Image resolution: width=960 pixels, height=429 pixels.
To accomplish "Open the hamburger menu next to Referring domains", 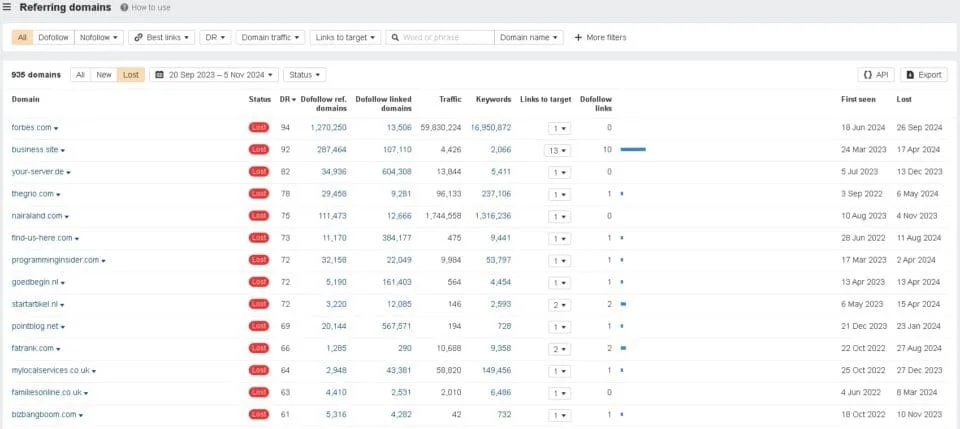I will pos(7,7).
